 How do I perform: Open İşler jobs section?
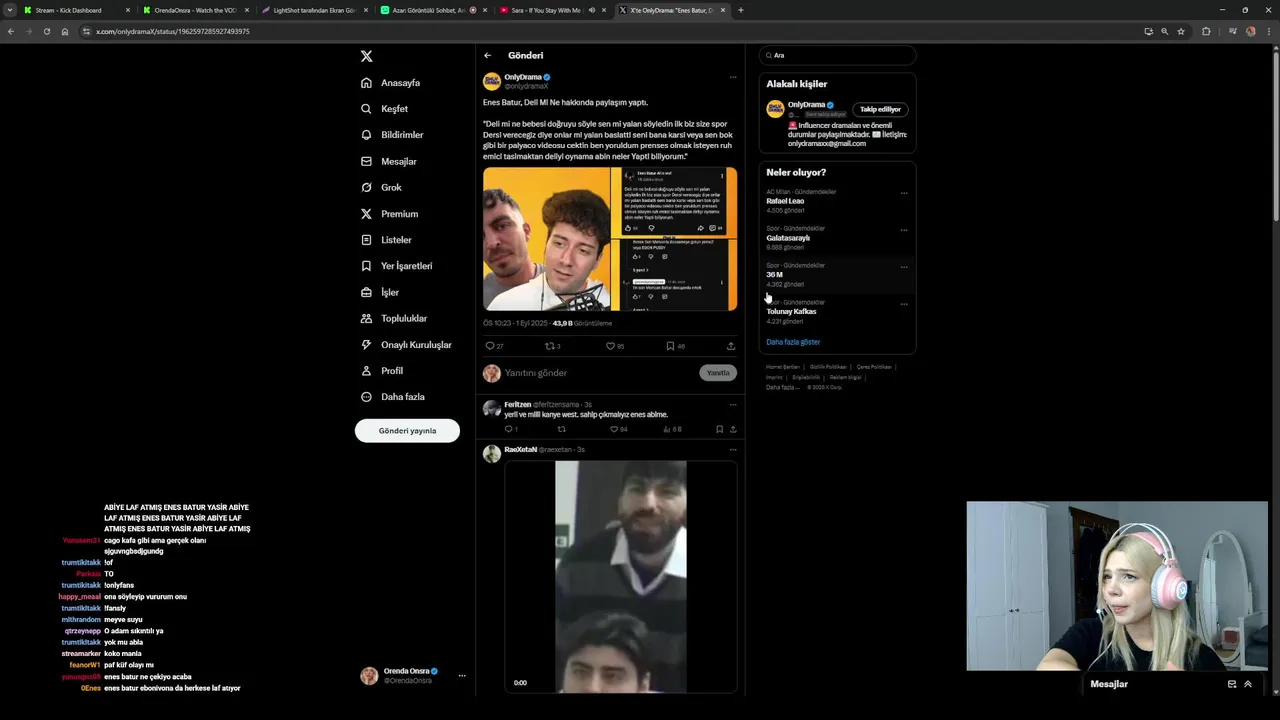pos(380,292)
